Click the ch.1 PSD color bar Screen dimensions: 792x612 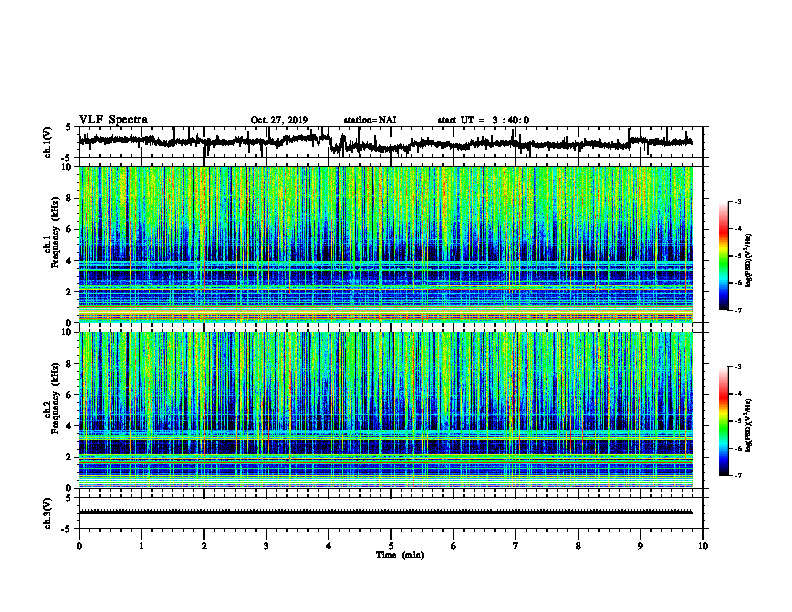[724, 256]
